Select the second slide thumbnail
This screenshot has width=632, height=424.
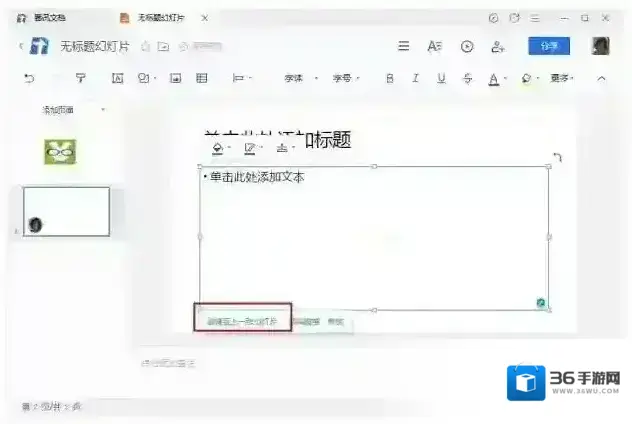pyautogui.click(x=67, y=211)
